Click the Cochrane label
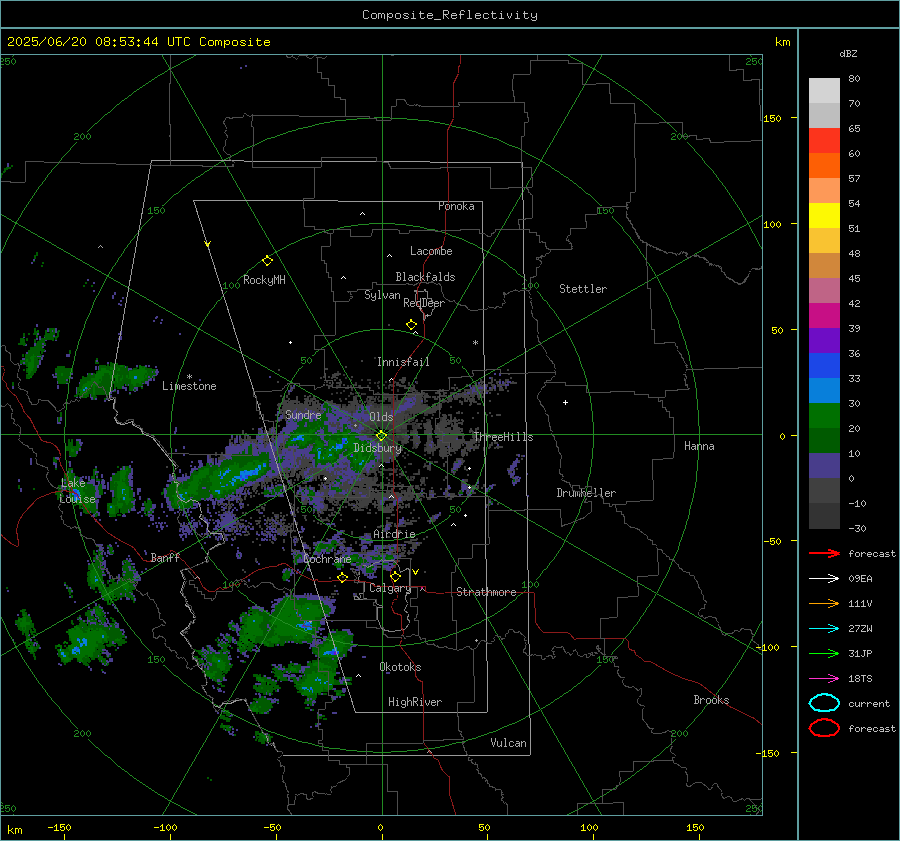The height and width of the screenshot is (841, 900). (327, 559)
